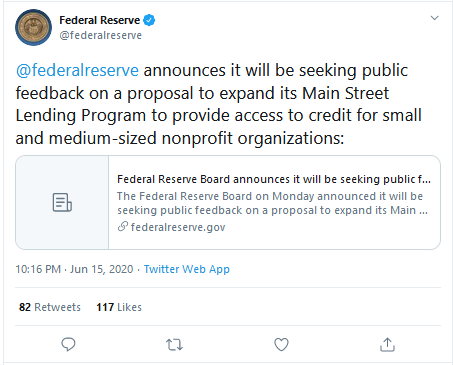
Task: Open the Twitter Web App link
Action: coord(187,269)
